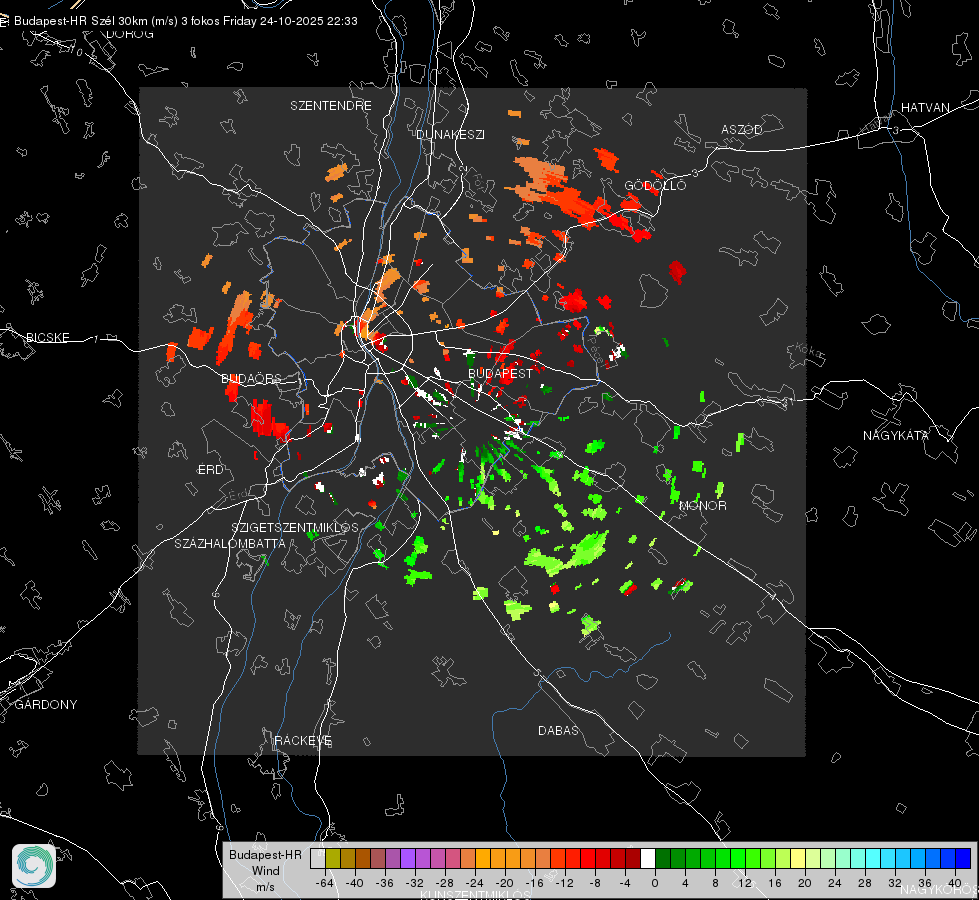
Task: Click the swirl logo icon at bottom left
Action: click(x=34, y=866)
